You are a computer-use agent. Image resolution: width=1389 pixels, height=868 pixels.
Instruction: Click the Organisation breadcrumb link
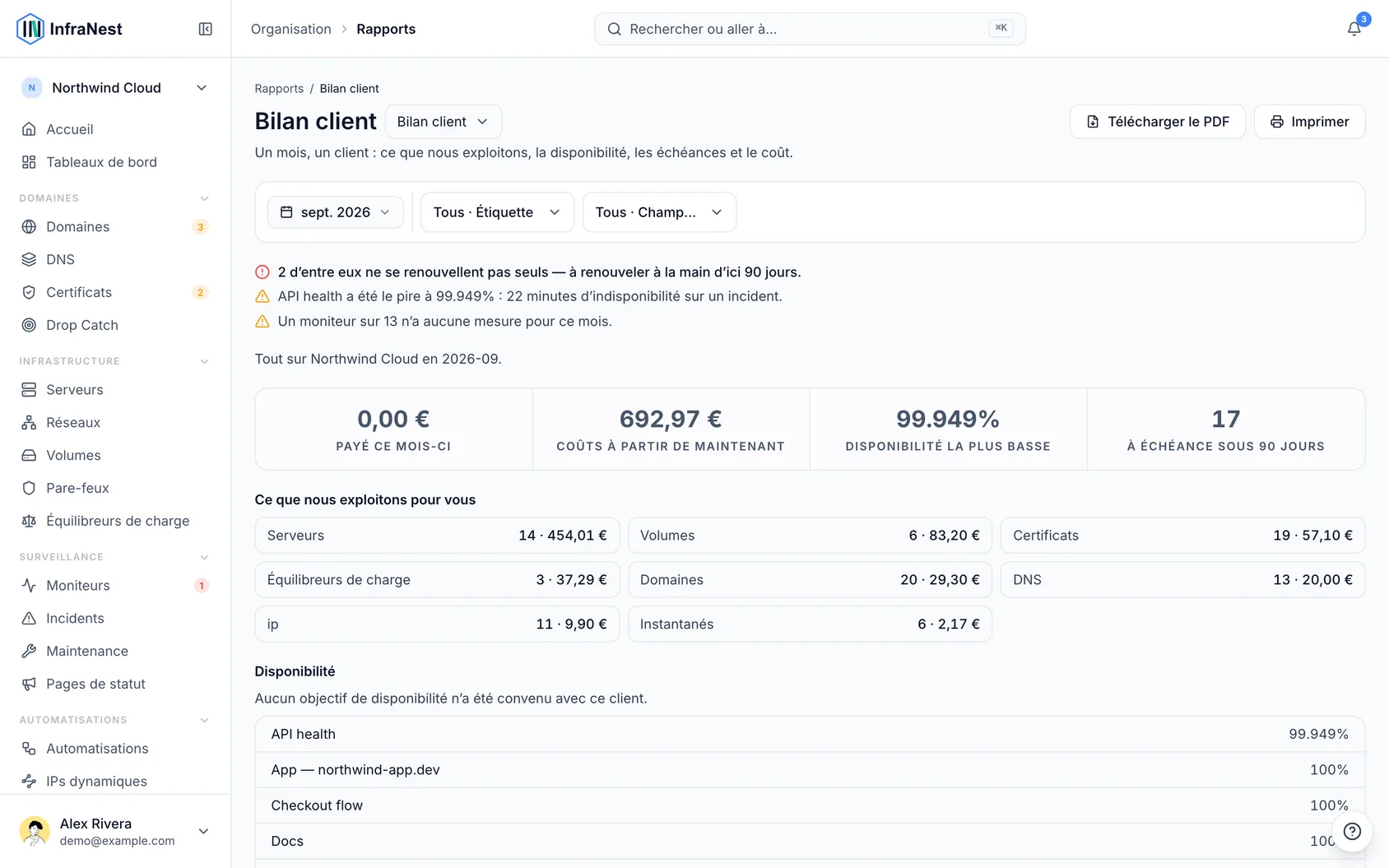pos(291,29)
